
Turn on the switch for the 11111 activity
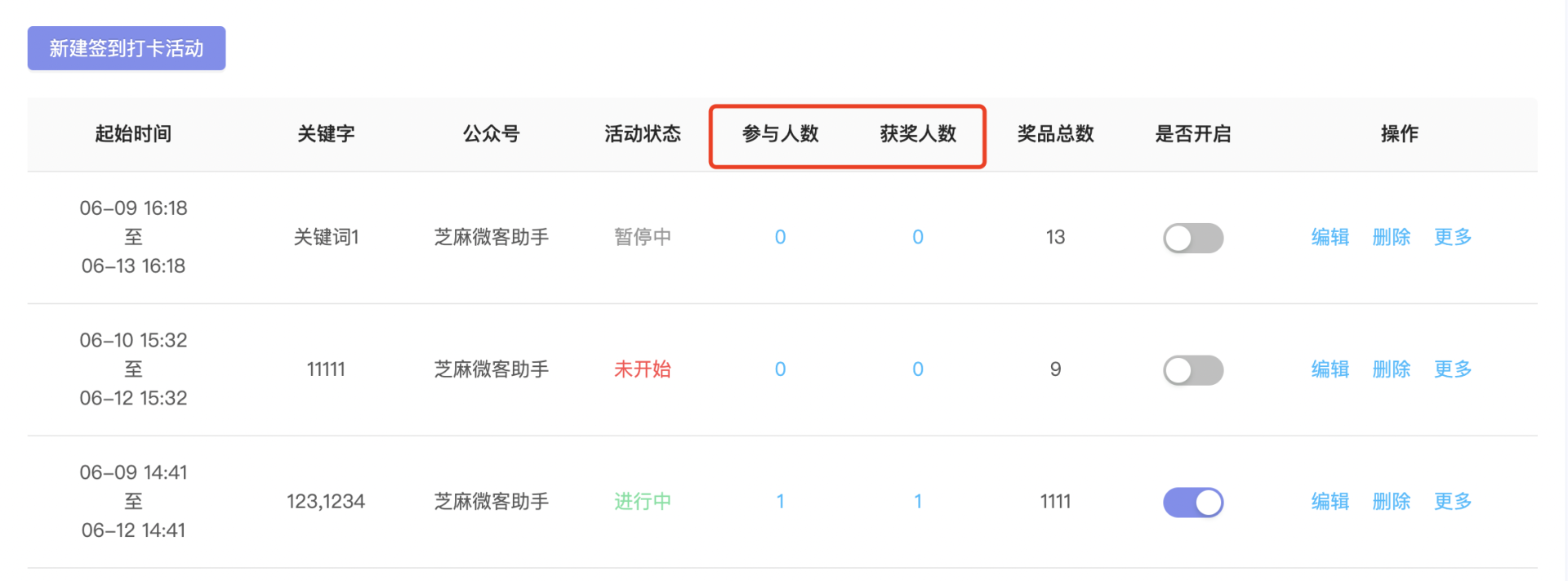tap(1193, 370)
